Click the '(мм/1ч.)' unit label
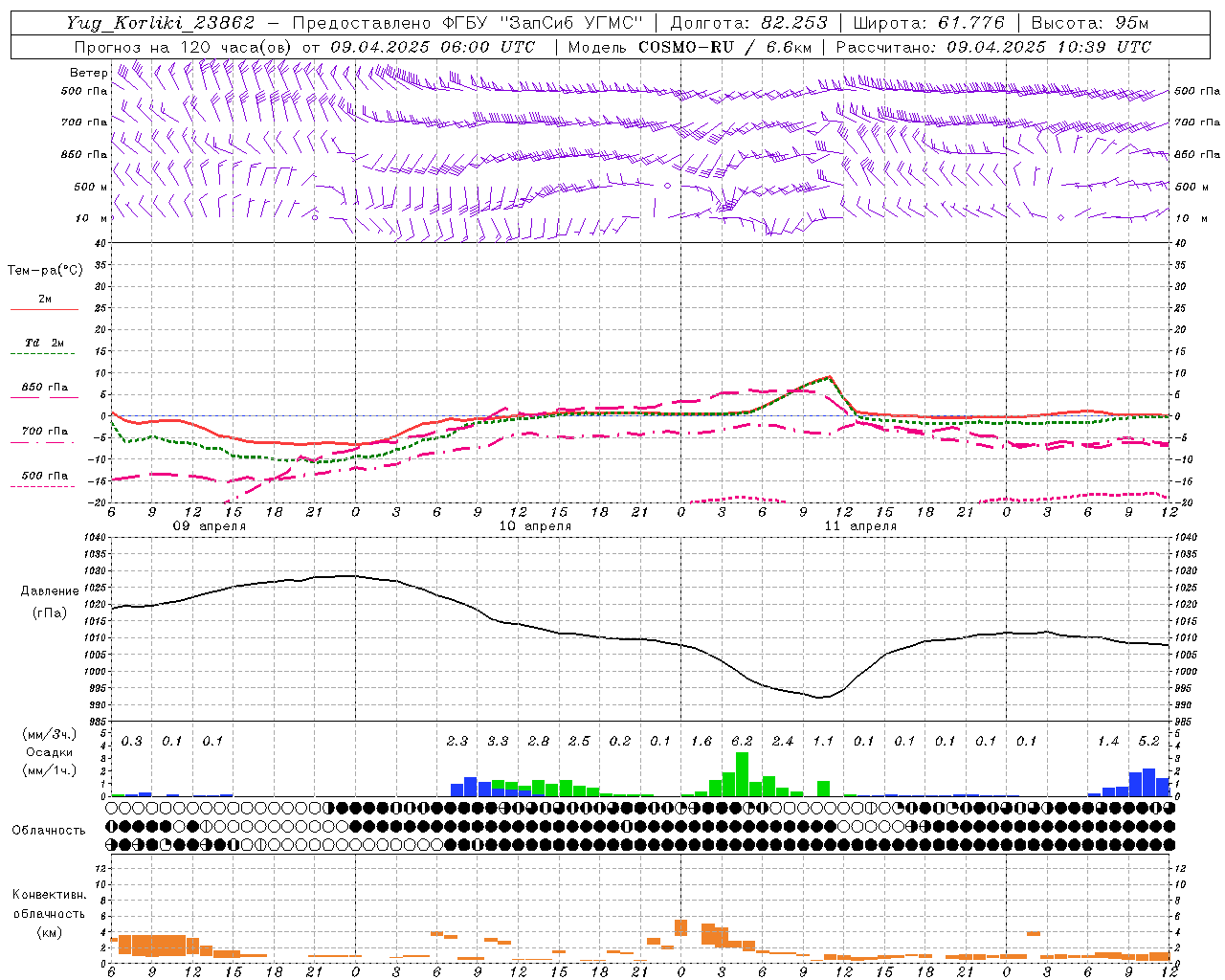Image resolution: width=1225 pixels, height=980 pixels. [x=49, y=770]
